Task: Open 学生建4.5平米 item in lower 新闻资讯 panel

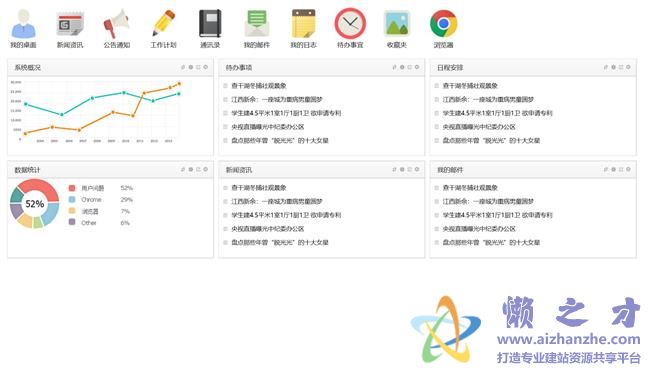Action: coord(286,215)
